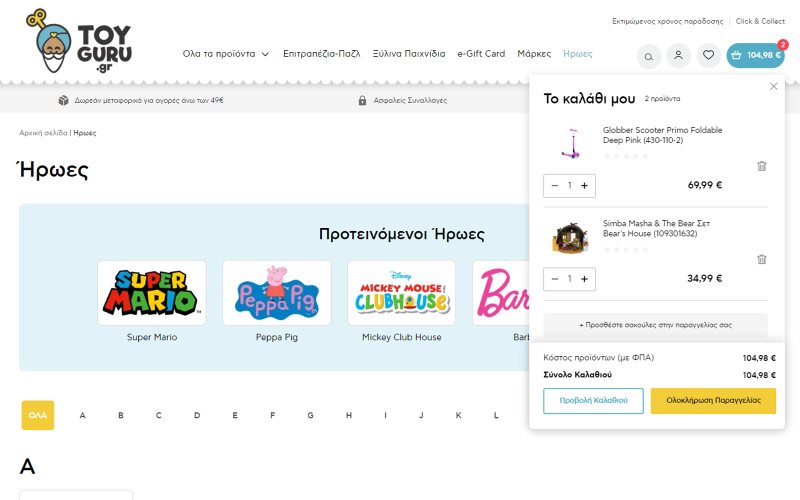Expand Όλα τα προϊόντα dropdown menu
Screen dimensions: 800x500
(226, 54)
